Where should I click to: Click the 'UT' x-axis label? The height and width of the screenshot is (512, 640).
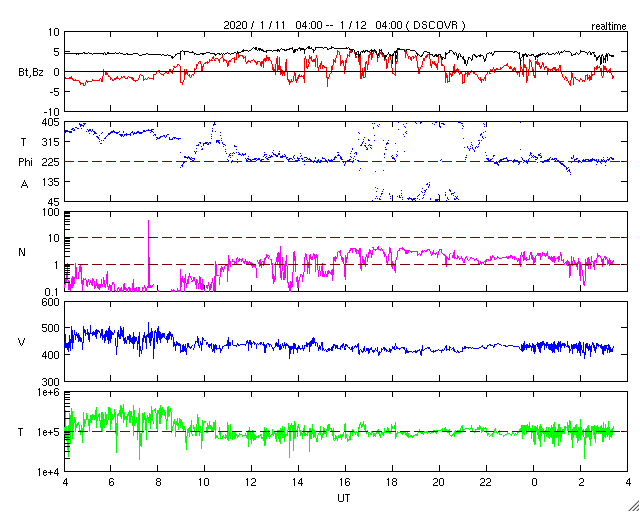pyautogui.click(x=343, y=498)
